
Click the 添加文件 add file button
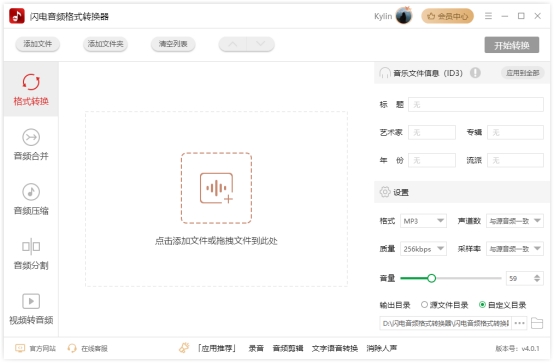click(x=37, y=44)
